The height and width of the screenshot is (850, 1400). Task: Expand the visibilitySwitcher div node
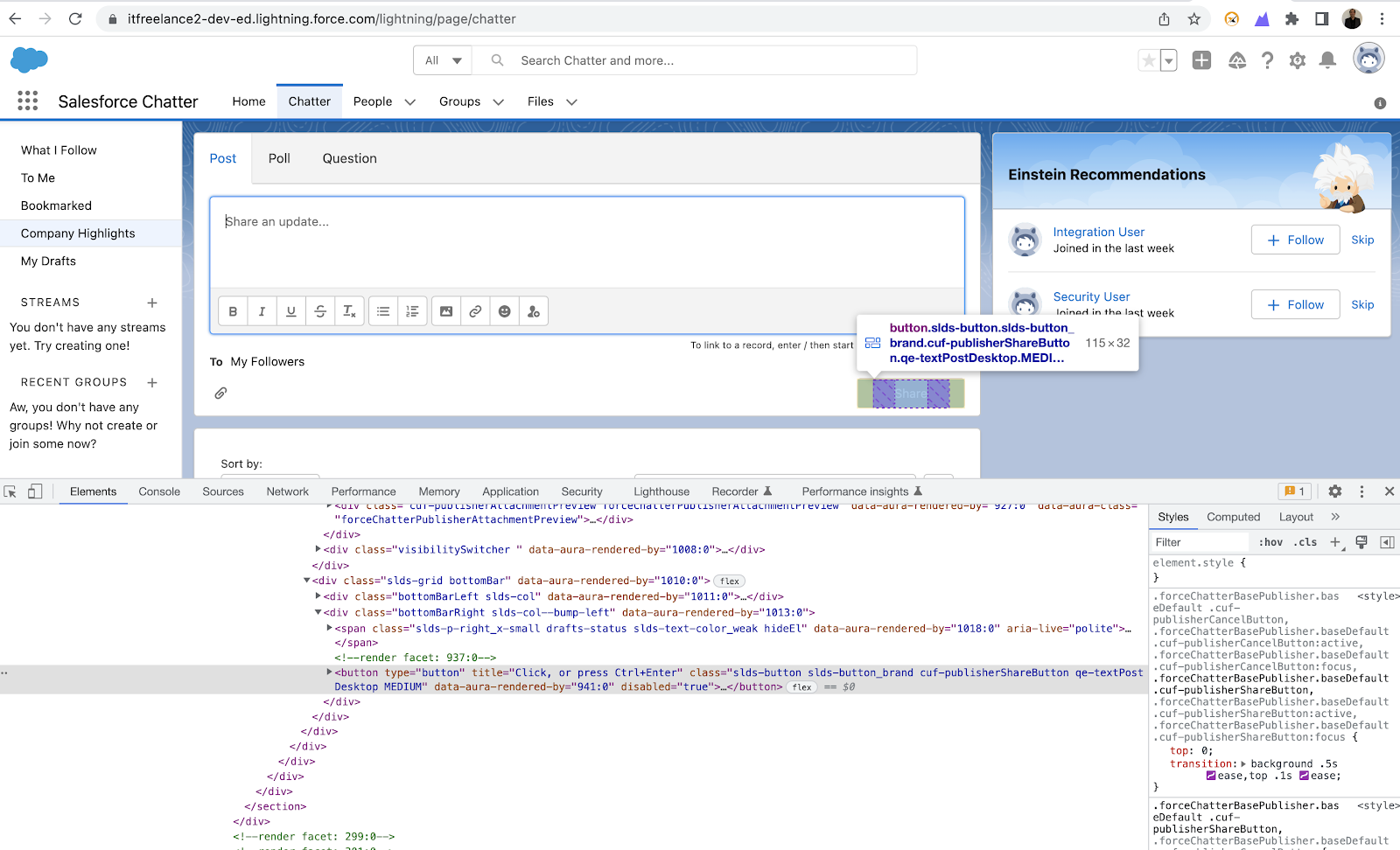click(318, 549)
